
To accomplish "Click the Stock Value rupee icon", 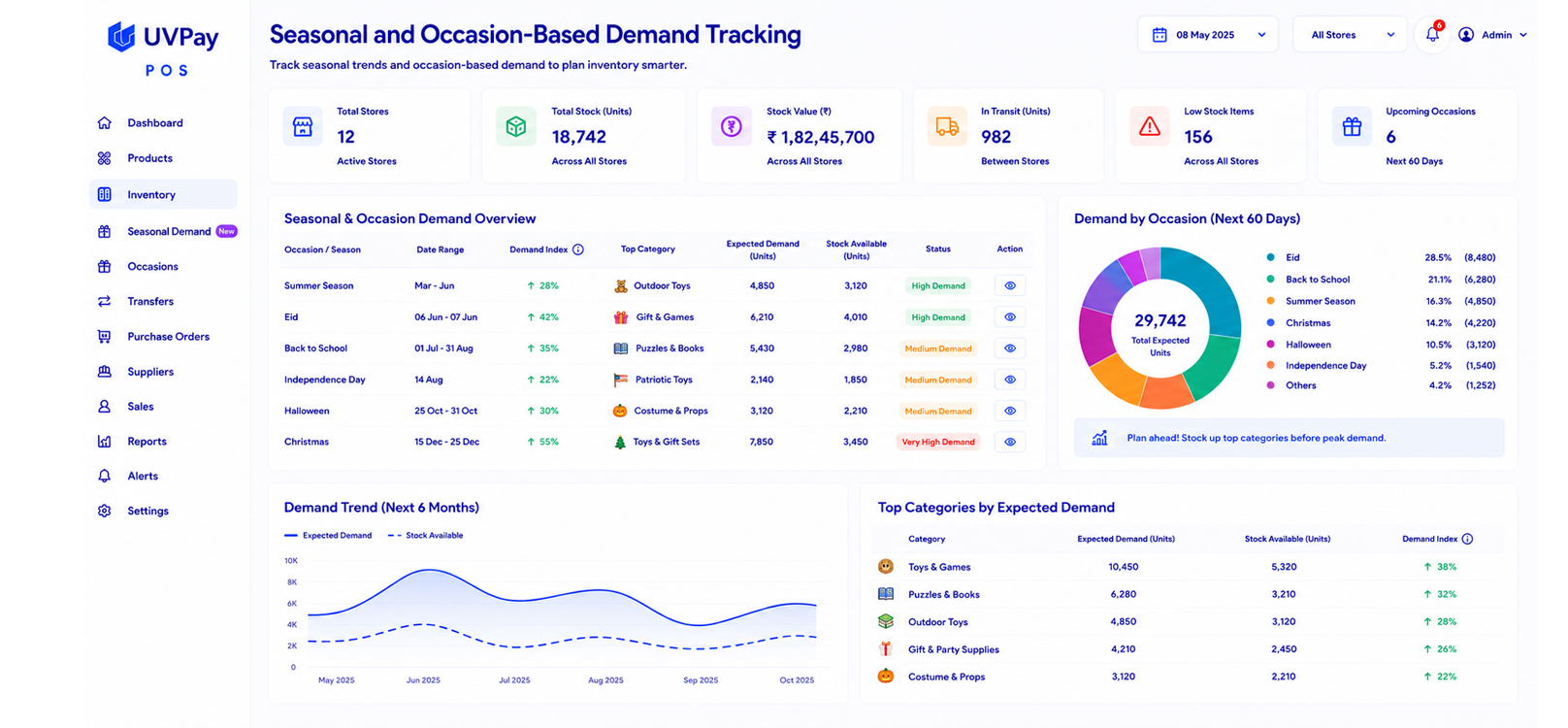I will click(732, 127).
